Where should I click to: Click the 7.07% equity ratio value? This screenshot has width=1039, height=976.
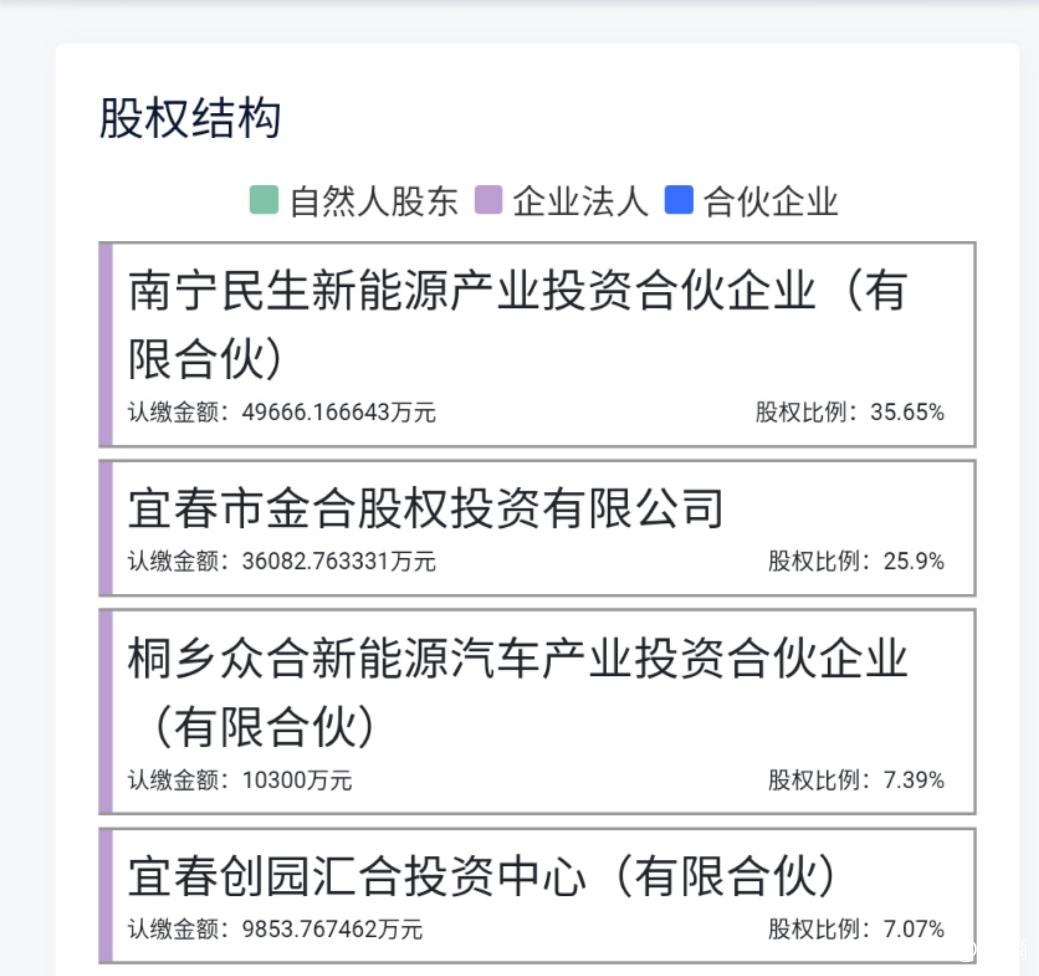(914, 929)
